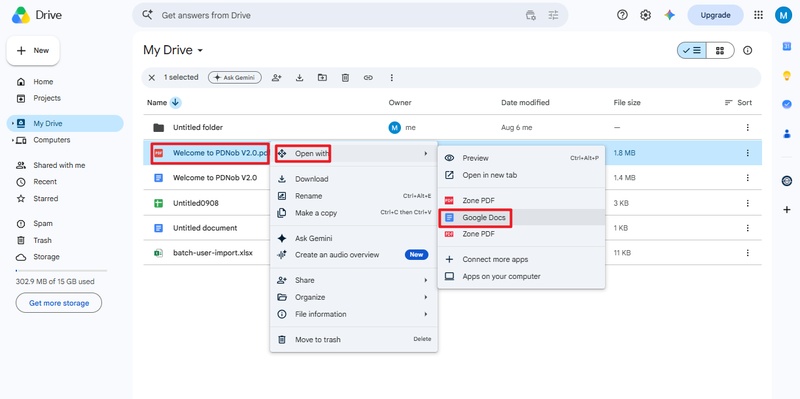
Task: Choose Ask Gemini in context menu
Action: 354,238
